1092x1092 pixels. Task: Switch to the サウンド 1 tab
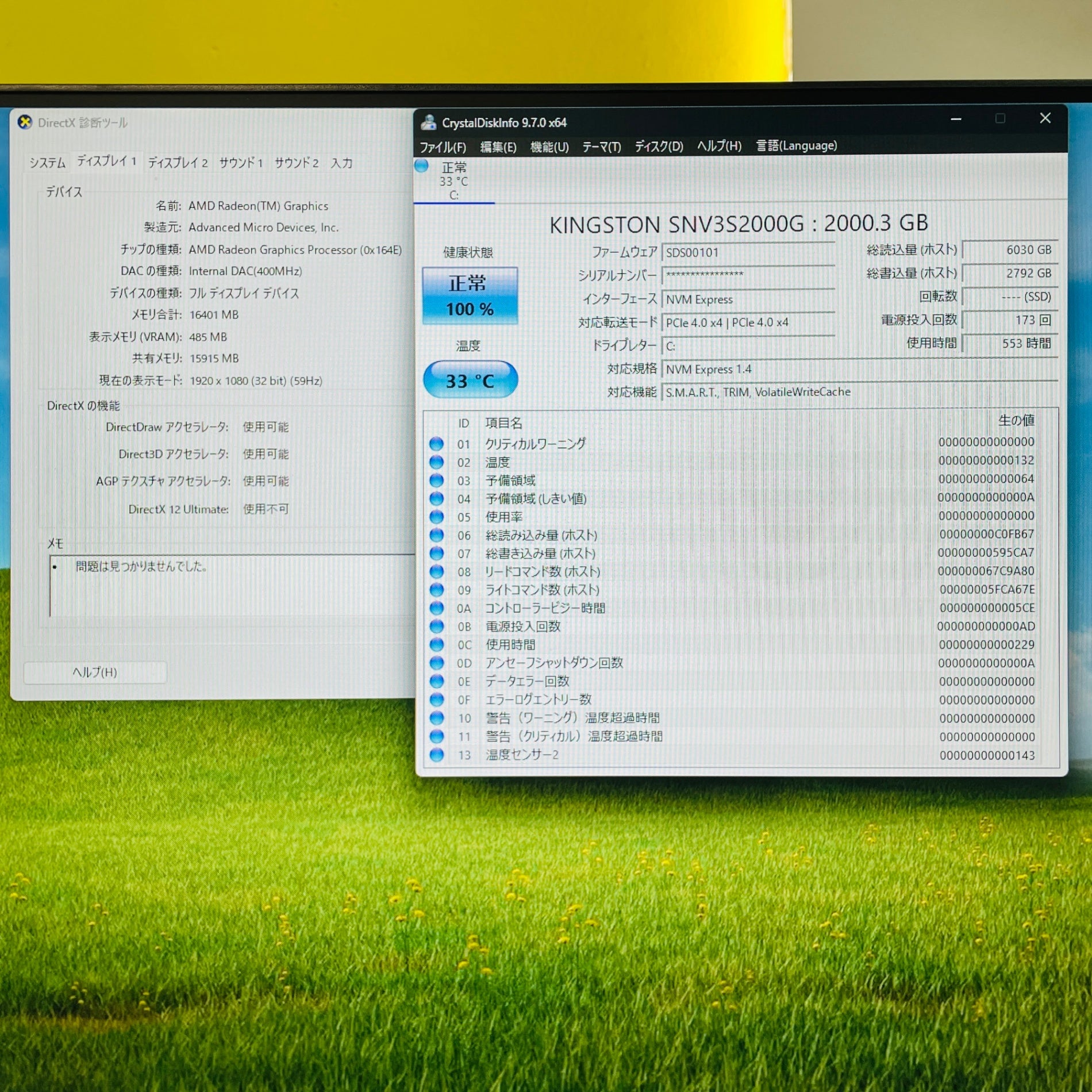(241, 163)
